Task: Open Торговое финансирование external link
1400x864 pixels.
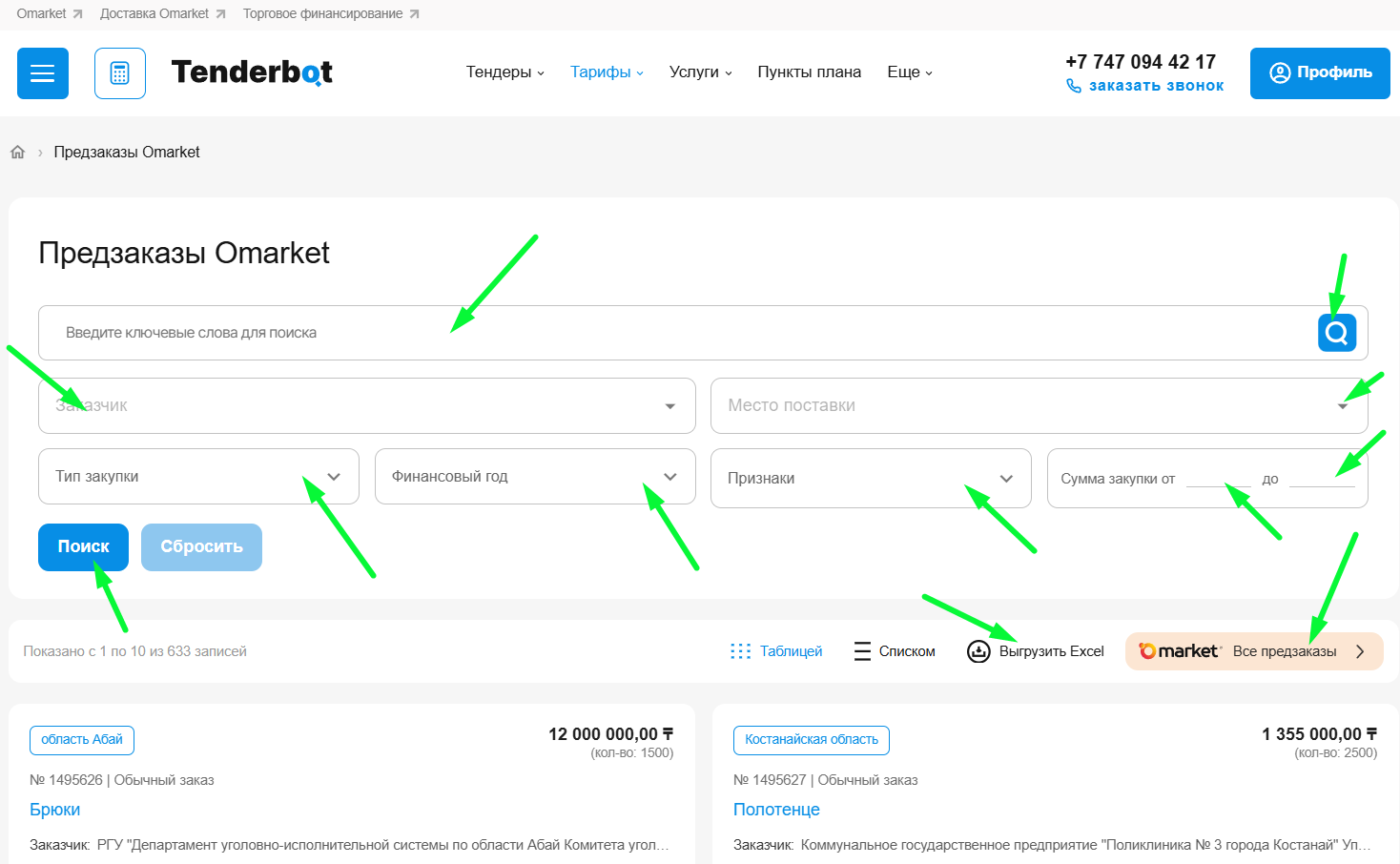Action: (x=331, y=13)
